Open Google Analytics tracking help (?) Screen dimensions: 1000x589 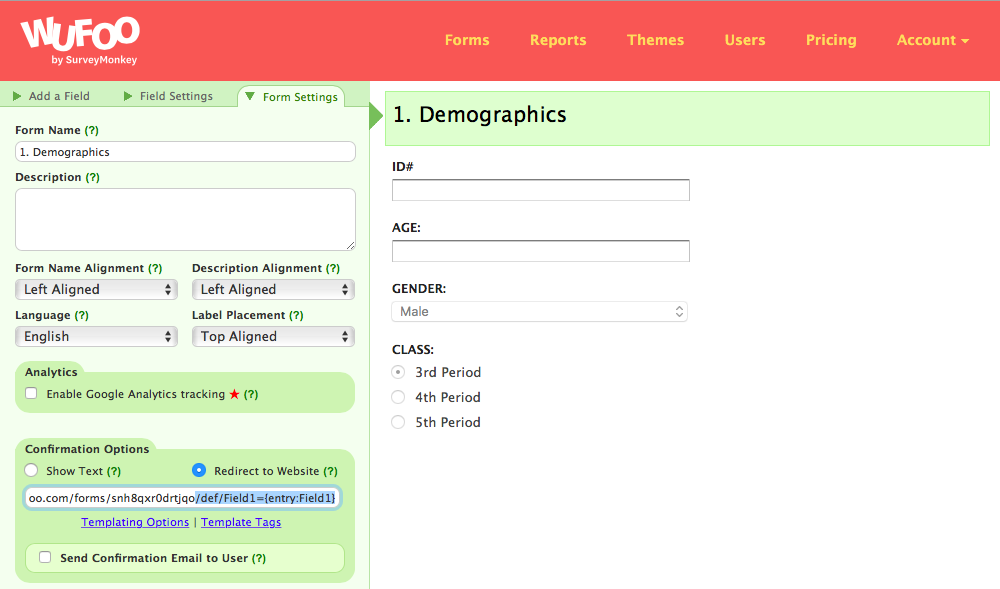tap(251, 395)
